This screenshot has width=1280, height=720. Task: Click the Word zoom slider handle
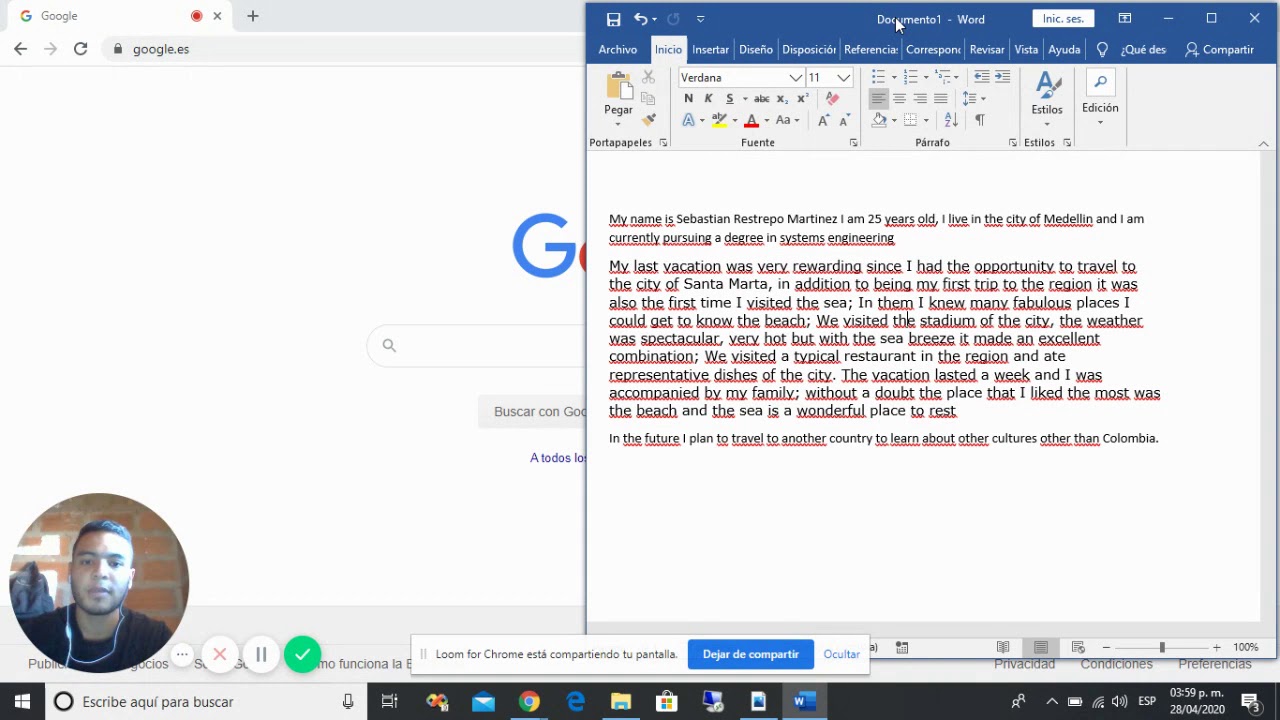point(1162,647)
